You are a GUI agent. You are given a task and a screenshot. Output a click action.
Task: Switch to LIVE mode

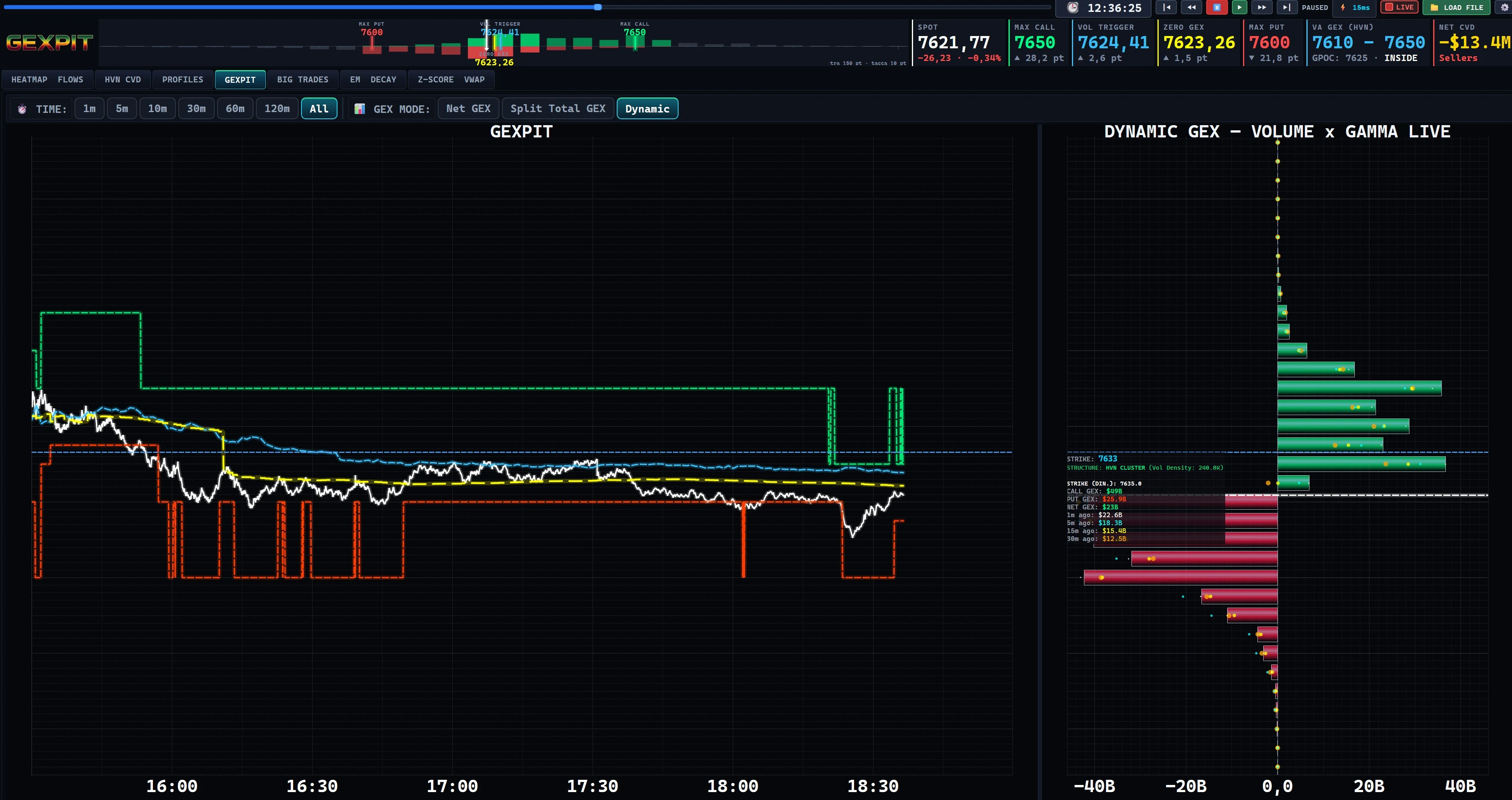click(x=1400, y=8)
